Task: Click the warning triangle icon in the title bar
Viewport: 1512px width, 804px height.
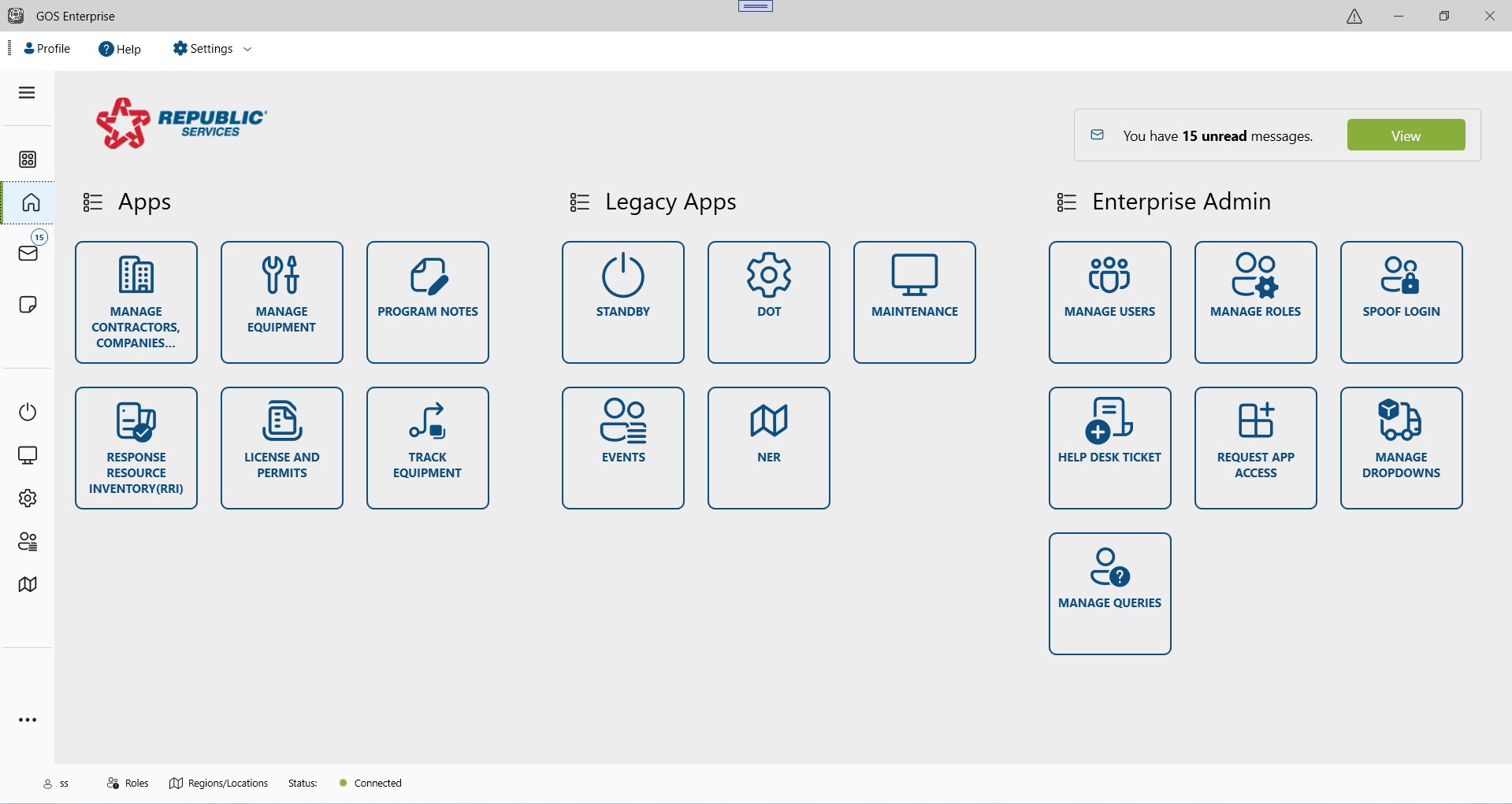Action: [x=1354, y=17]
